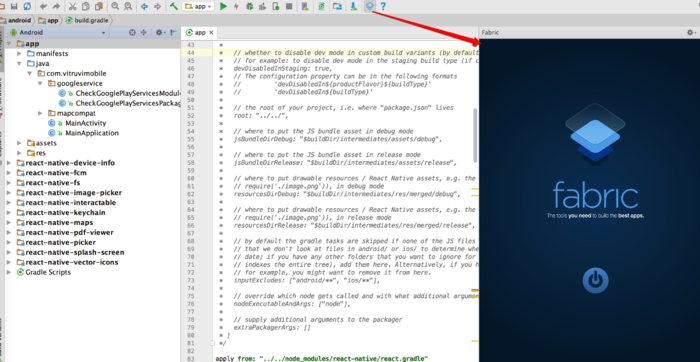Viewport: 700px width, 362px height.
Task: Open Project Structure folder icon
Action: pyautogui.click(x=337, y=6)
